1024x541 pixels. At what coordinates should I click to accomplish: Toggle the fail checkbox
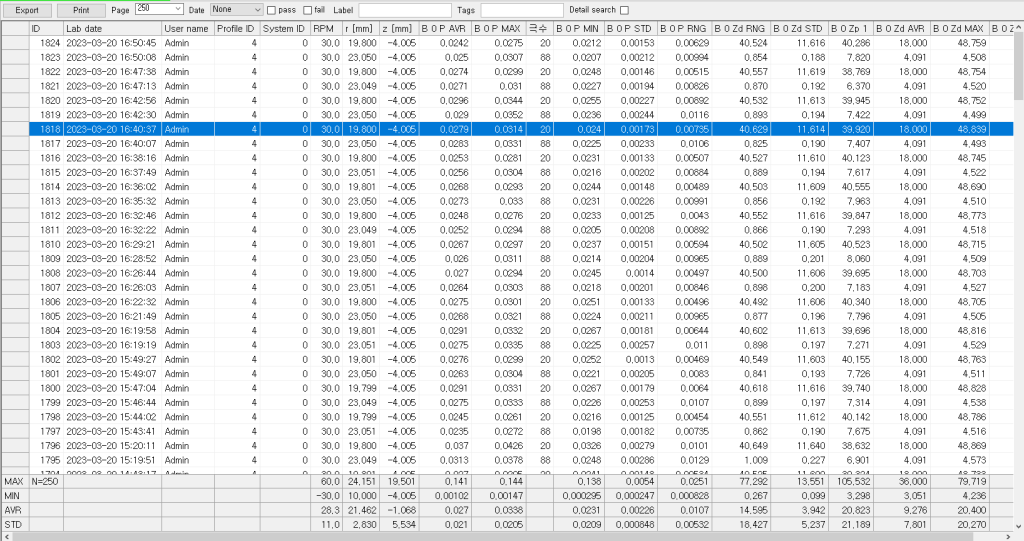coord(306,10)
